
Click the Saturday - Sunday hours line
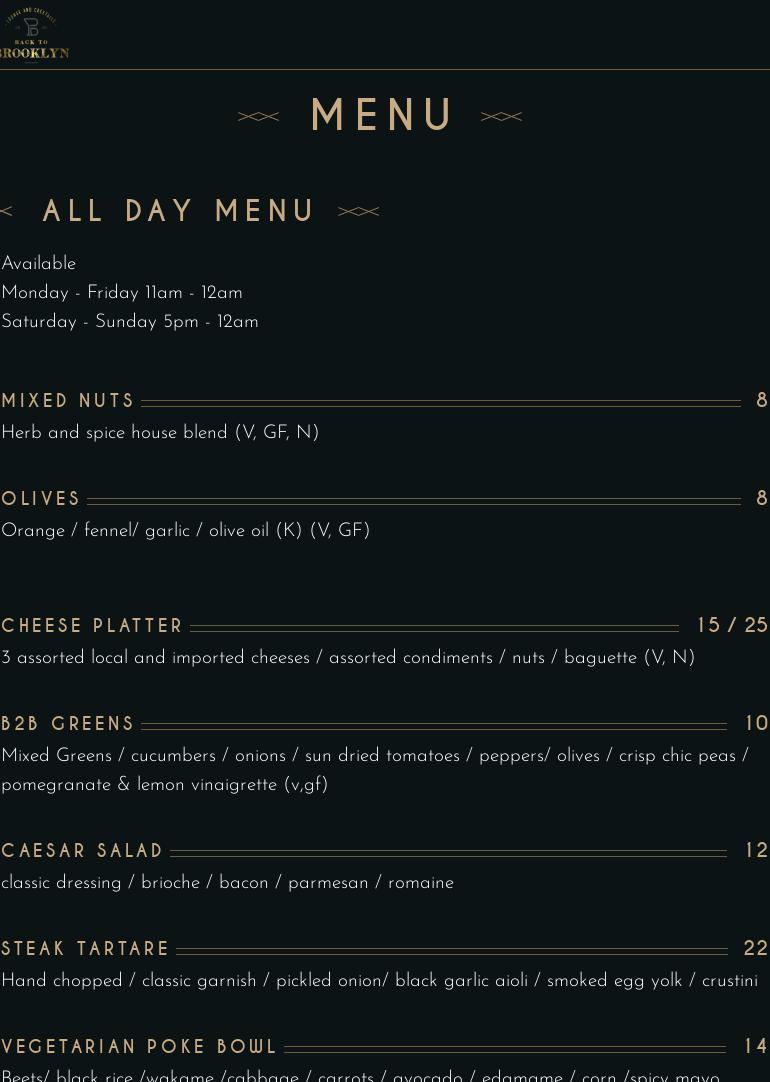(x=130, y=322)
